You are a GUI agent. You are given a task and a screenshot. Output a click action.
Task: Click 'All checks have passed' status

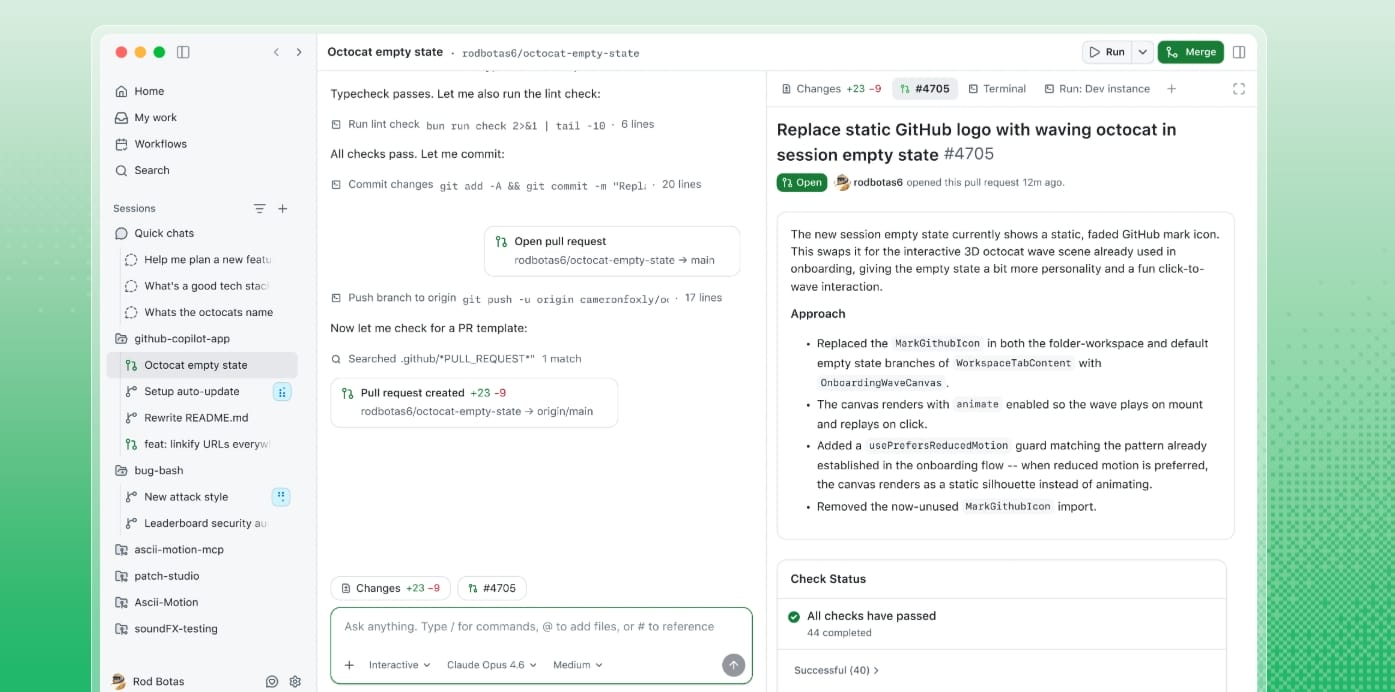[x=871, y=616]
